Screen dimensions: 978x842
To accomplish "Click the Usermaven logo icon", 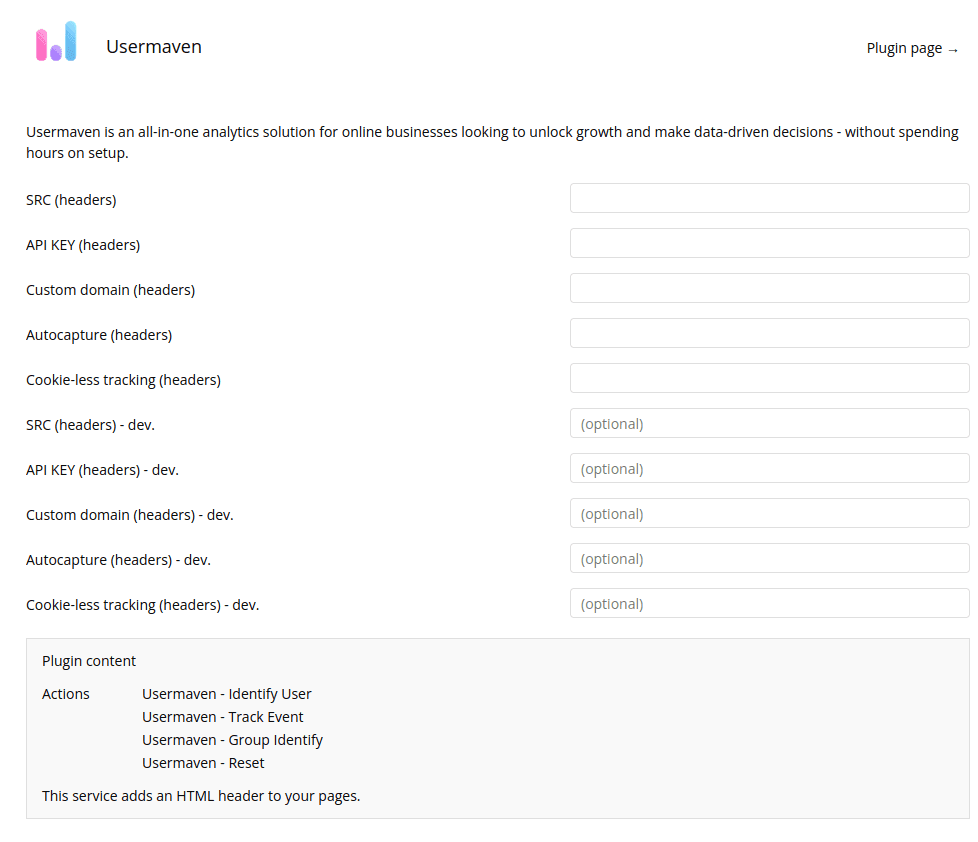I will (56, 42).
